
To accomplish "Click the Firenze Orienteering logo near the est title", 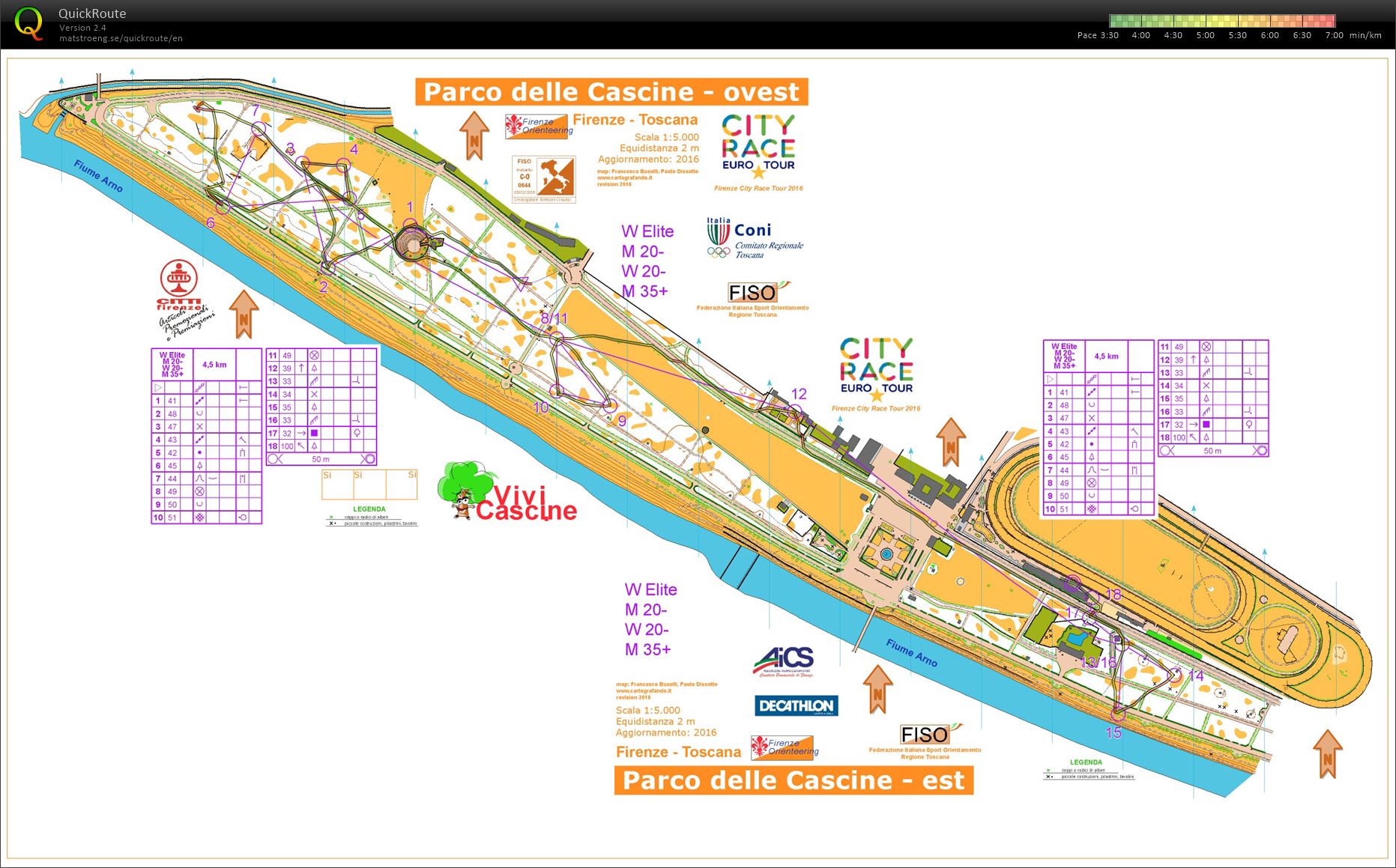I will pyautogui.click(x=785, y=747).
